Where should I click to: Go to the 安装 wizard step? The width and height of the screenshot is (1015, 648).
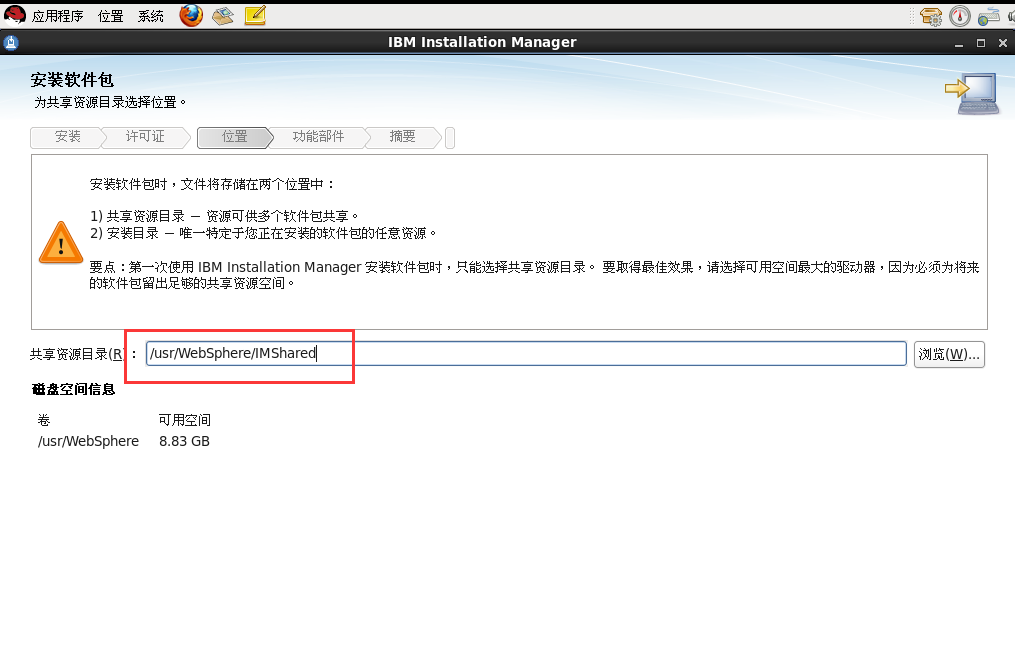(x=67, y=137)
